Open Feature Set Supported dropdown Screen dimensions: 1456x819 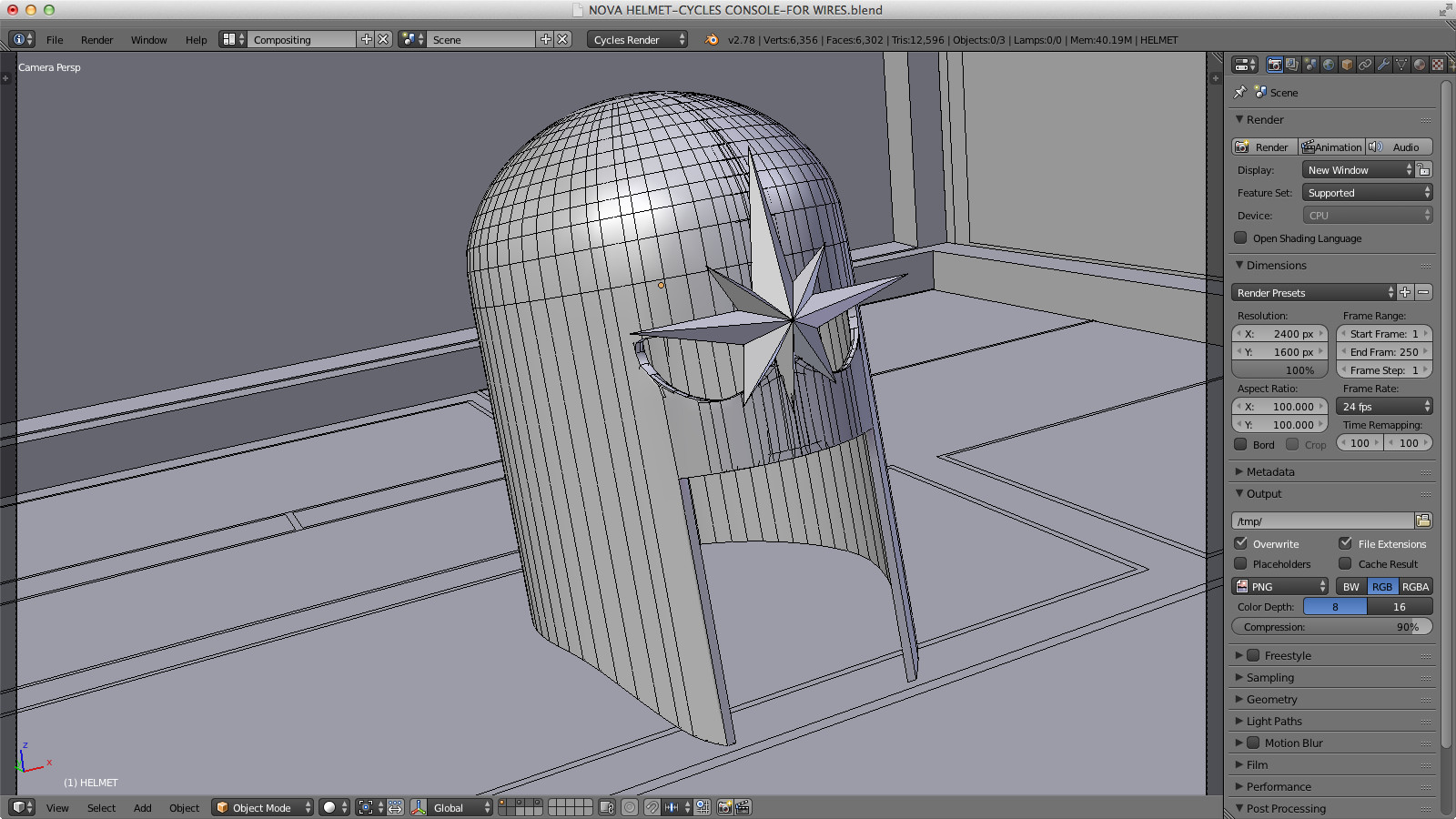(x=1367, y=193)
